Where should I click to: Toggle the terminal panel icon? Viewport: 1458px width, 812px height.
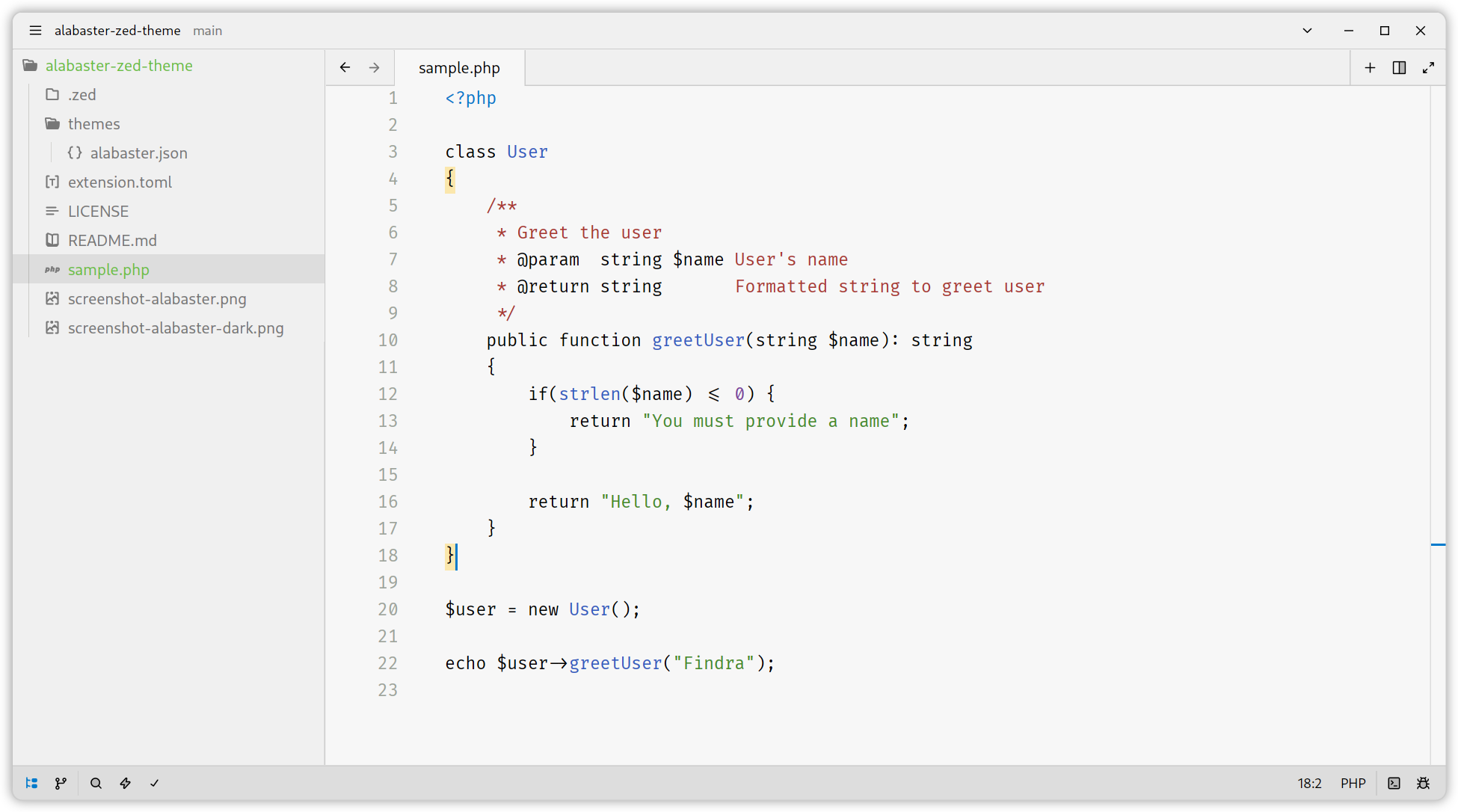[x=1394, y=783]
